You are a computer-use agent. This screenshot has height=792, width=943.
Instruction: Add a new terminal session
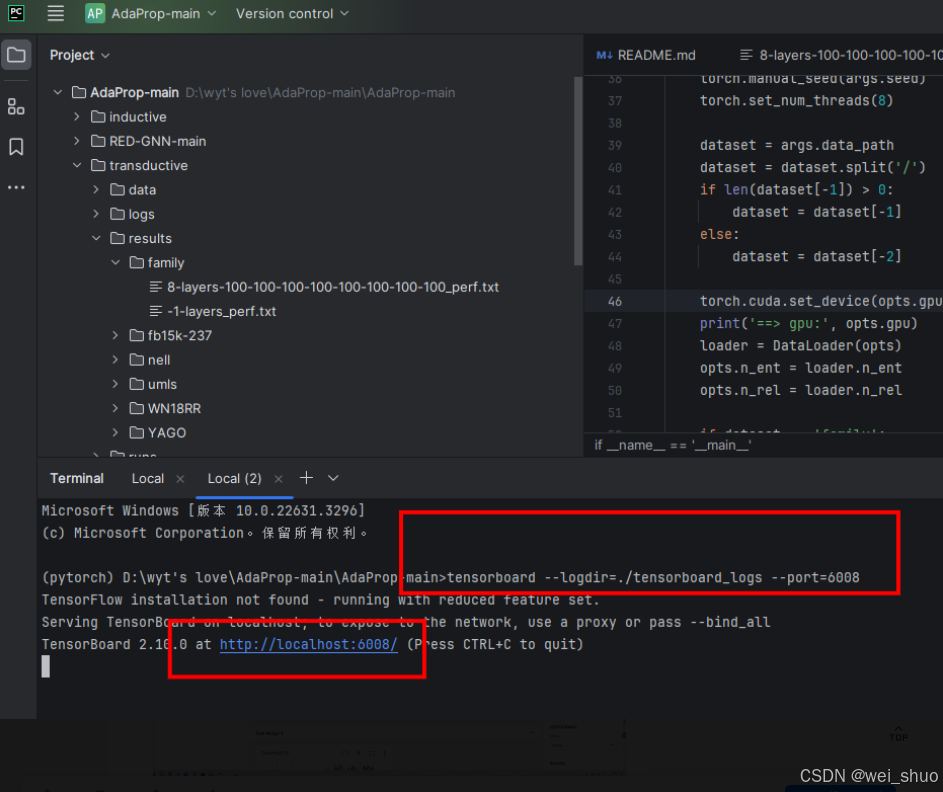coord(306,478)
